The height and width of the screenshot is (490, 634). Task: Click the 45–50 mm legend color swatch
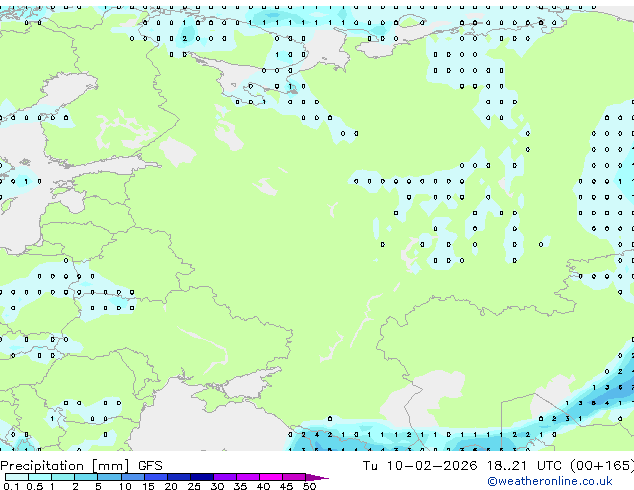tap(294, 477)
